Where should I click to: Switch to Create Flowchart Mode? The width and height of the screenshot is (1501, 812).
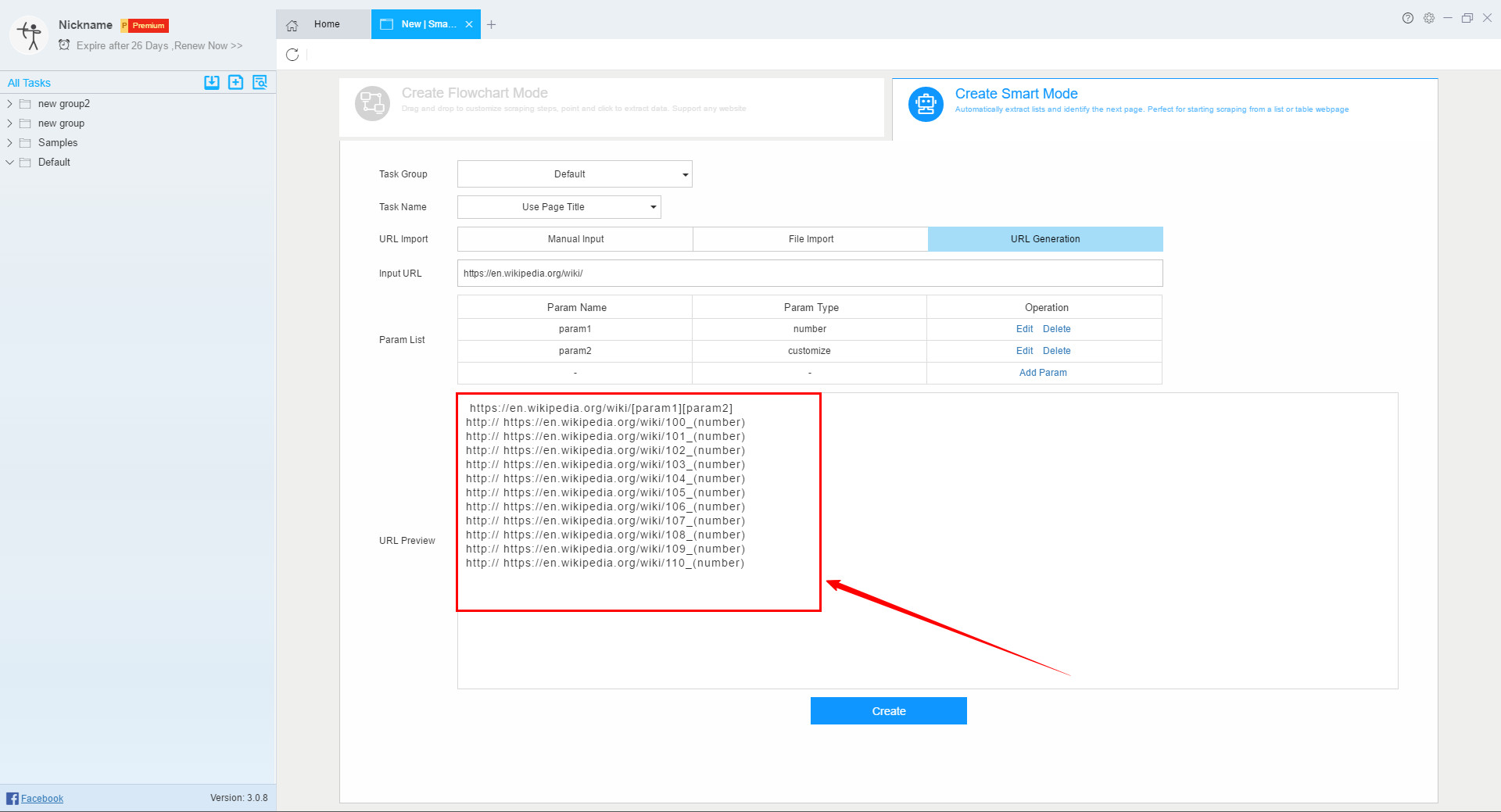click(x=611, y=108)
